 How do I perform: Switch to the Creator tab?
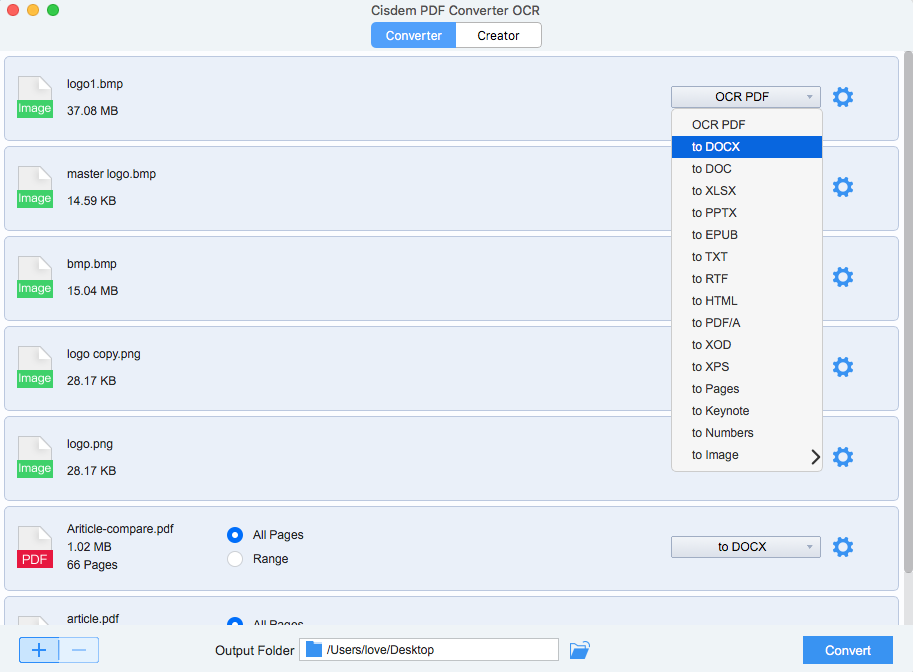[x=498, y=35]
